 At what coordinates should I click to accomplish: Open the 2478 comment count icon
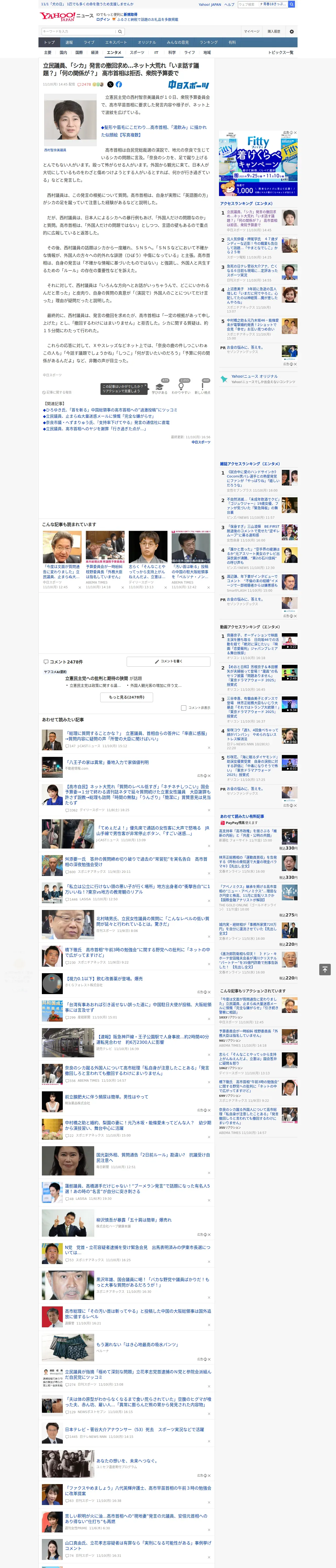tap(84, 85)
